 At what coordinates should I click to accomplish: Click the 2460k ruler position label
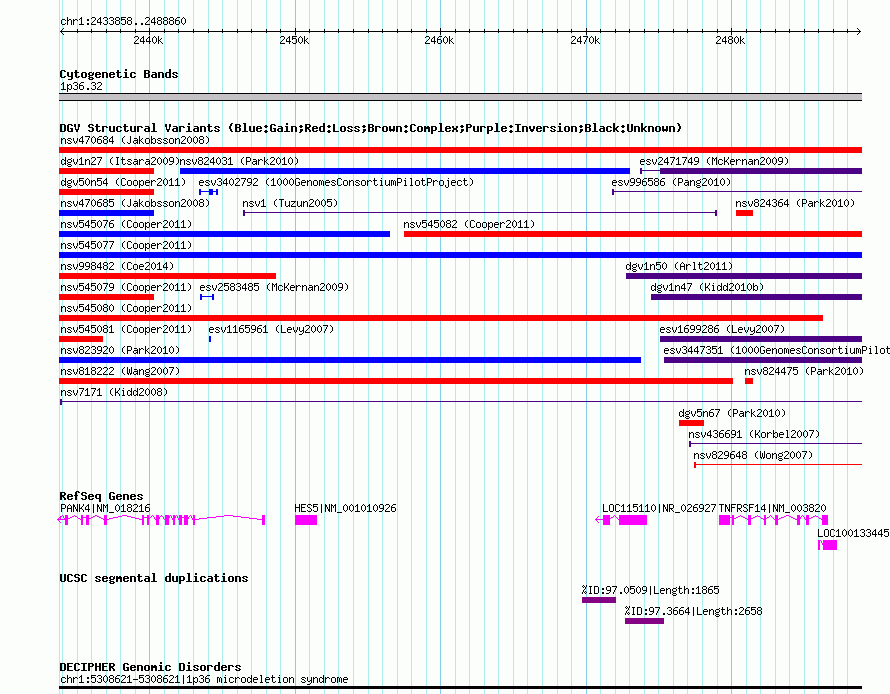pos(439,40)
